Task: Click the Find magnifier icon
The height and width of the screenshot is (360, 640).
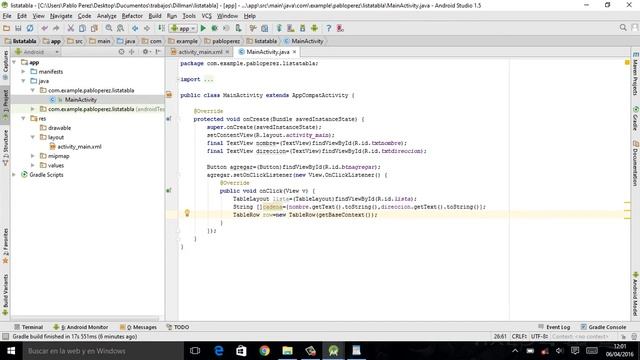Action: [109, 28]
